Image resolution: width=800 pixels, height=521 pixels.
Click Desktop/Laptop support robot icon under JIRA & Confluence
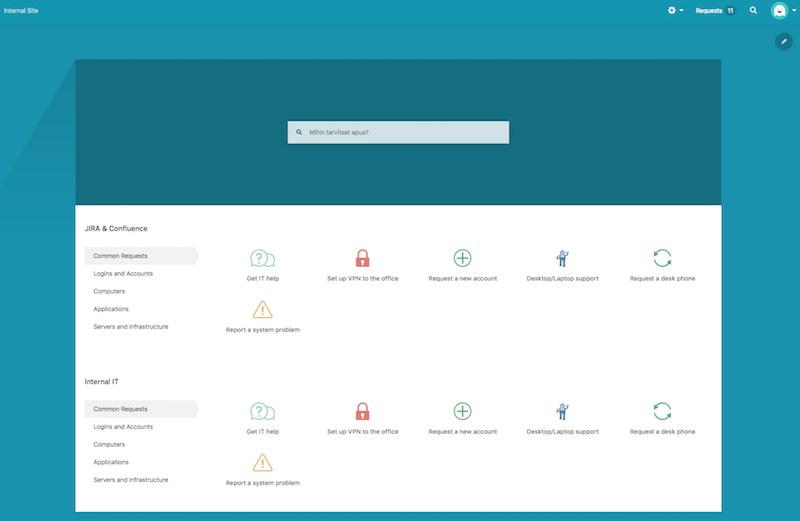tap(562, 258)
